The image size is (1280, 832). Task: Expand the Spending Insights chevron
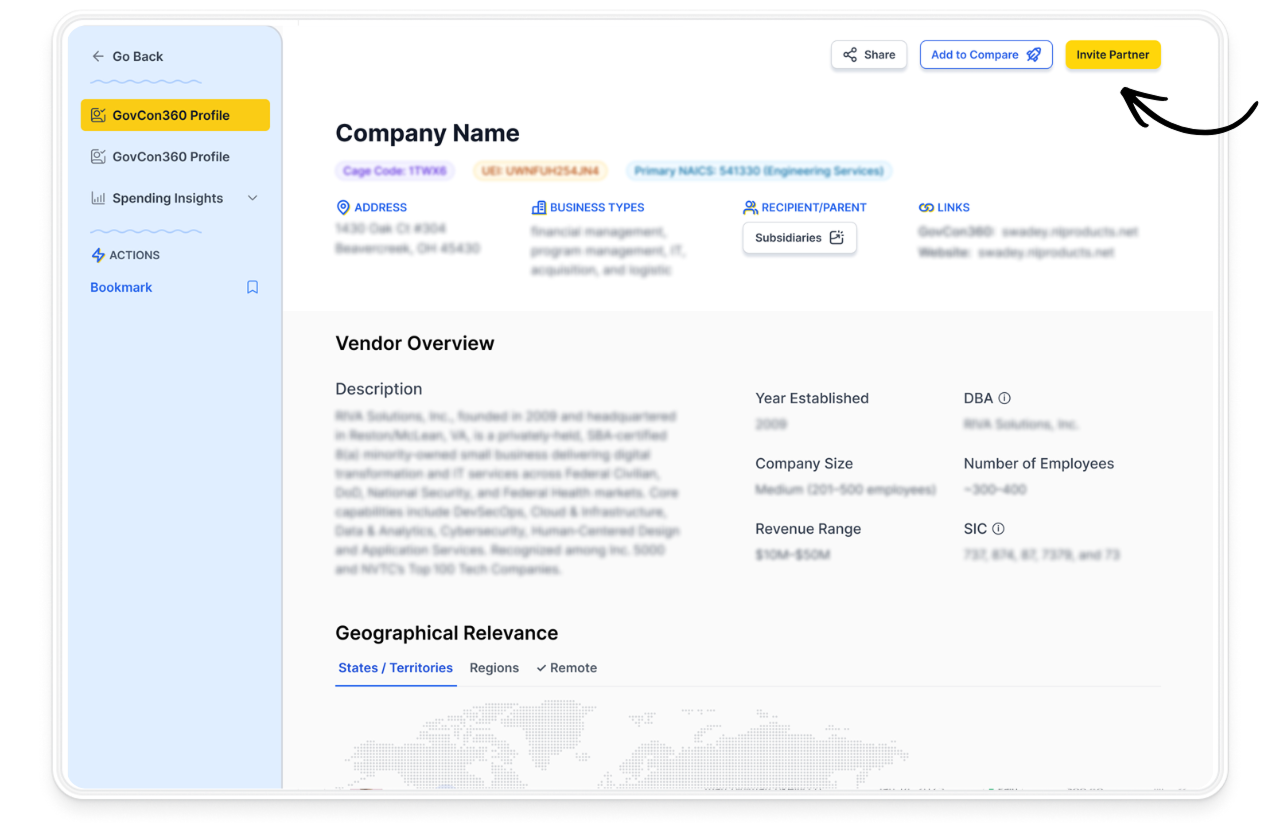(x=253, y=198)
